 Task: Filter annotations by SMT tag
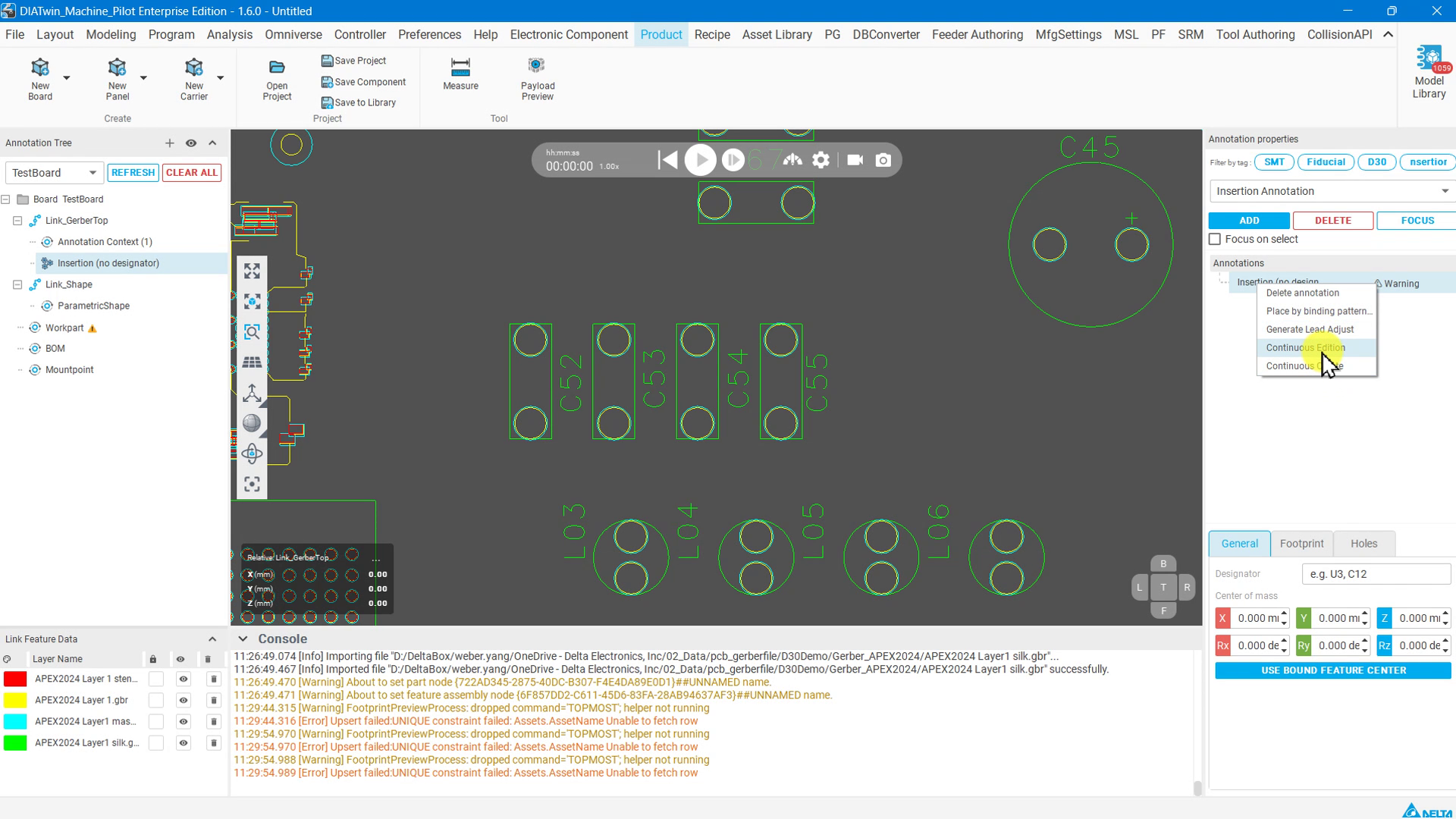(1274, 162)
